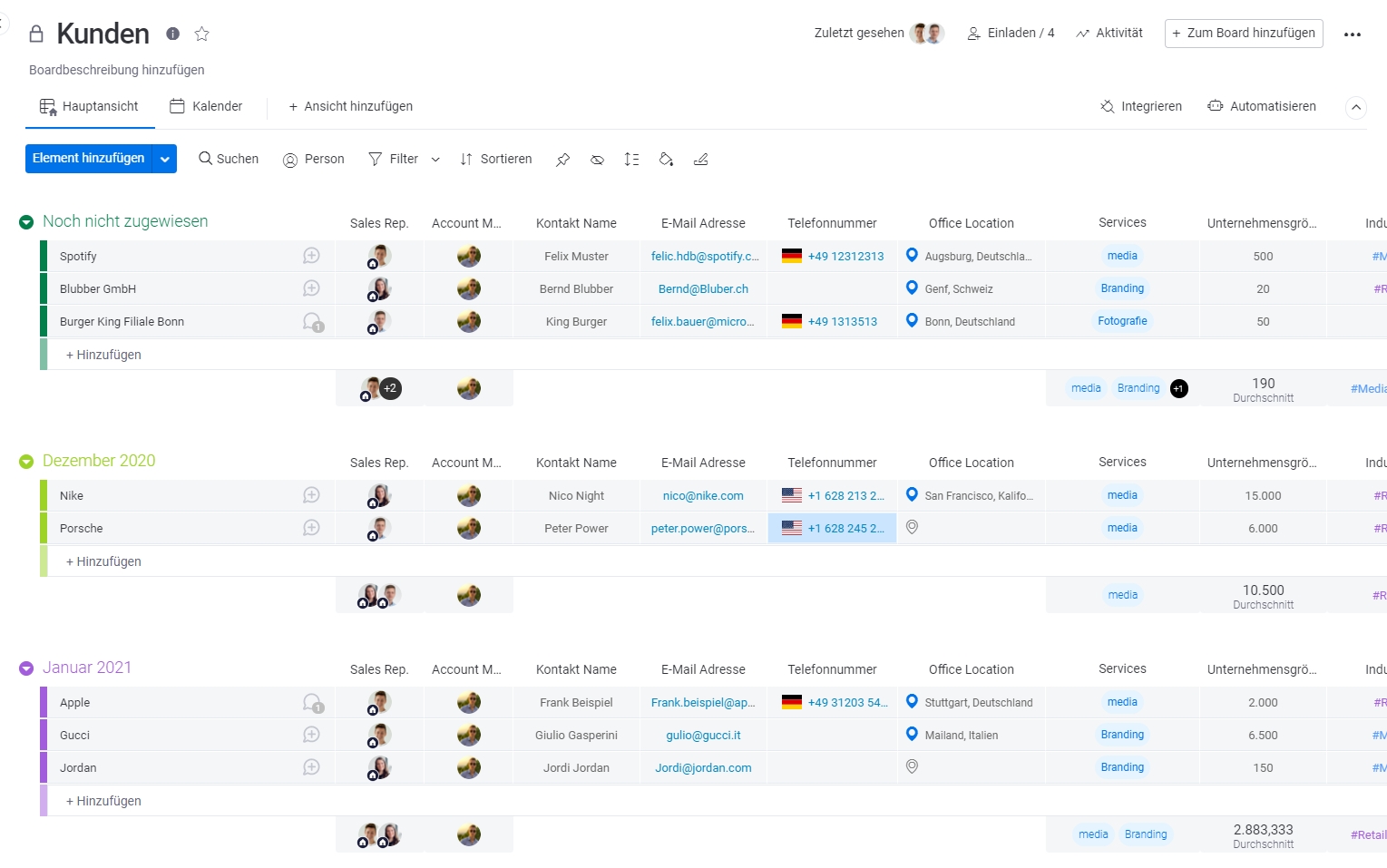Click the German flag in Spotify's phone cell
This screenshot has height=868, width=1387.
pyautogui.click(x=792, y=256)
